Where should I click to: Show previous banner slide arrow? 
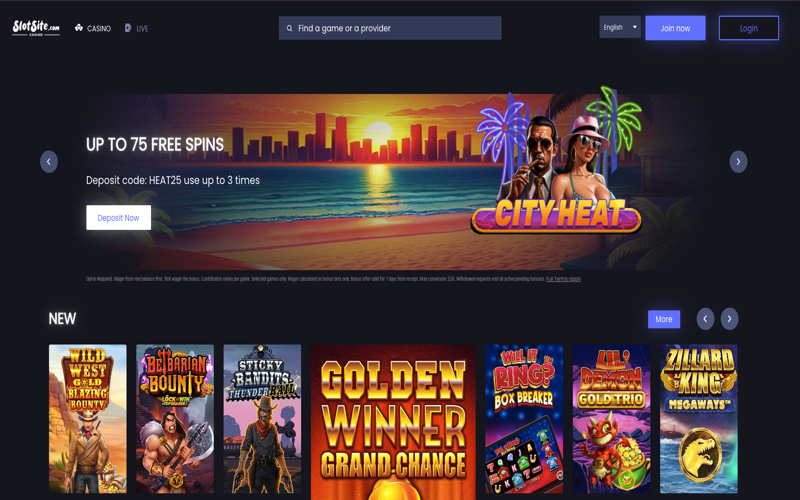tap(49, 162)
